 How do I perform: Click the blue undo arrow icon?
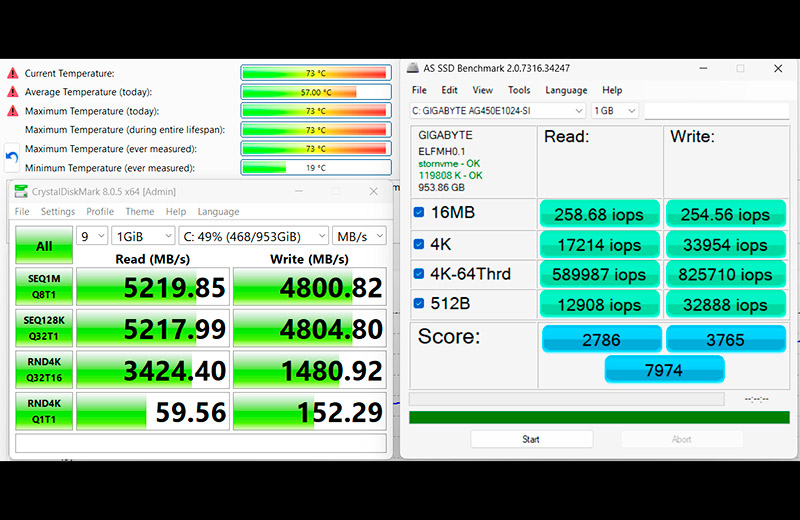pos(13,158)
